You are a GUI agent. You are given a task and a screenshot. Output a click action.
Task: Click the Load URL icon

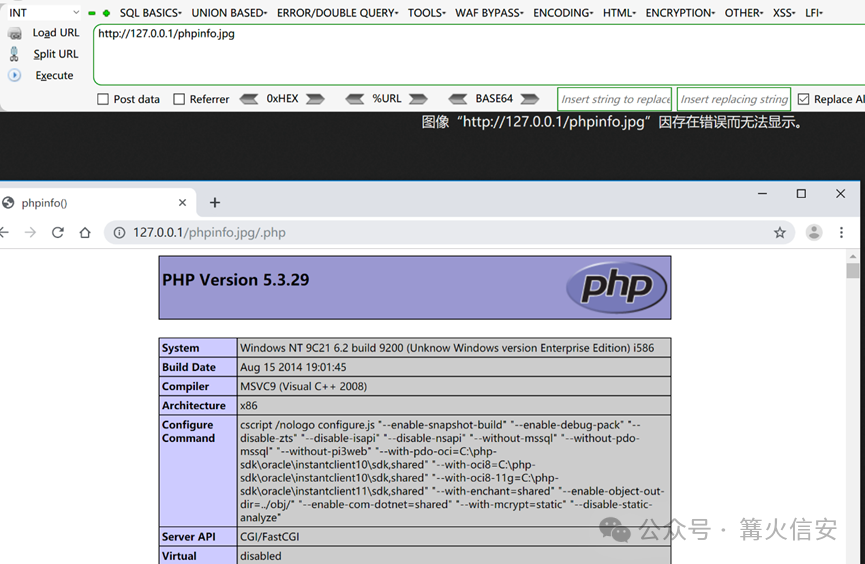[x=15, y=34]
